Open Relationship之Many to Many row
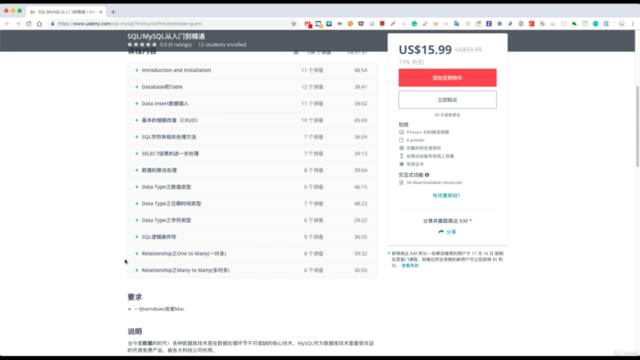 (x=252, y=270)
